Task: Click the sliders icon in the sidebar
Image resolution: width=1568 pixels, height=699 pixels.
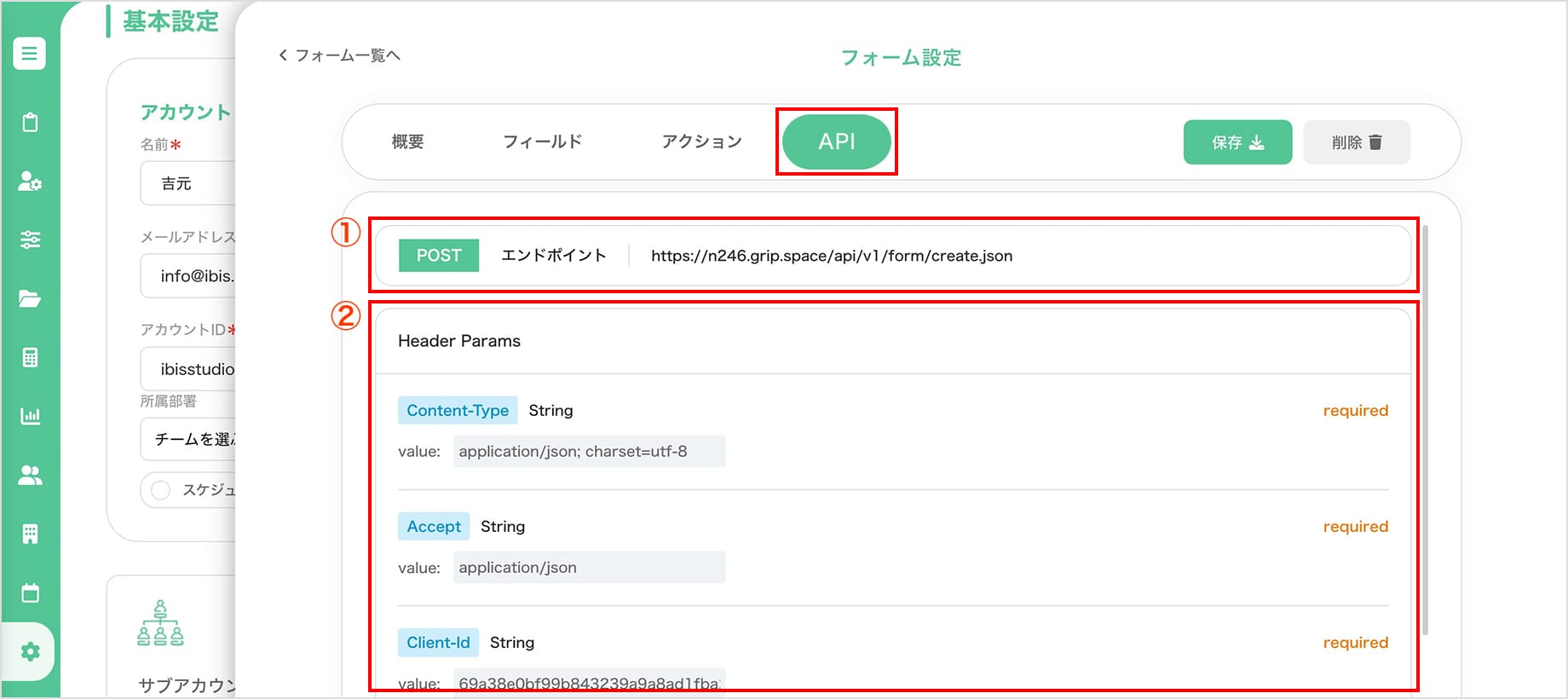Action: click(x=30, y=240)
